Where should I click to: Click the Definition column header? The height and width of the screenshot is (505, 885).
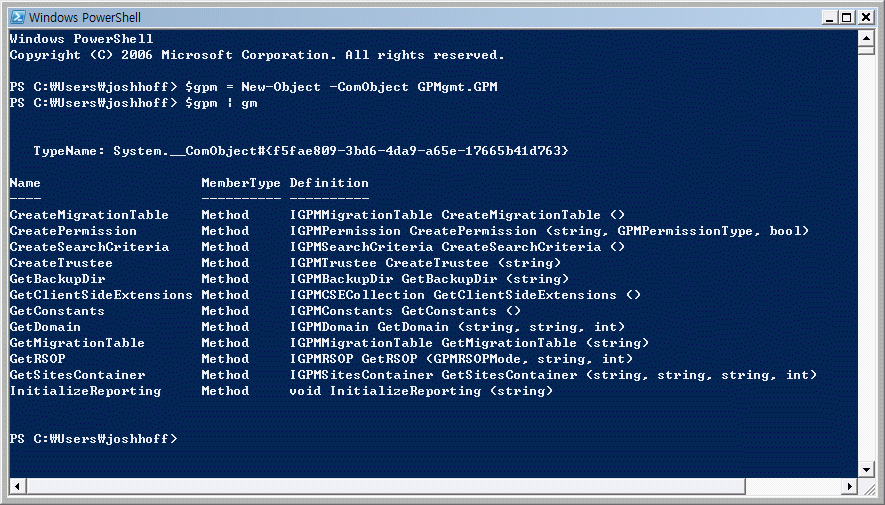[329, 183]
